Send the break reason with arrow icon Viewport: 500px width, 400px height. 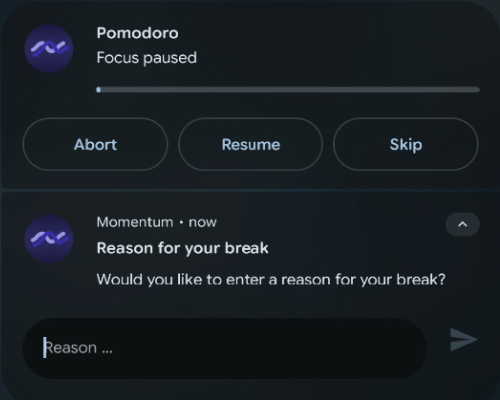click(x=463, y=340)
